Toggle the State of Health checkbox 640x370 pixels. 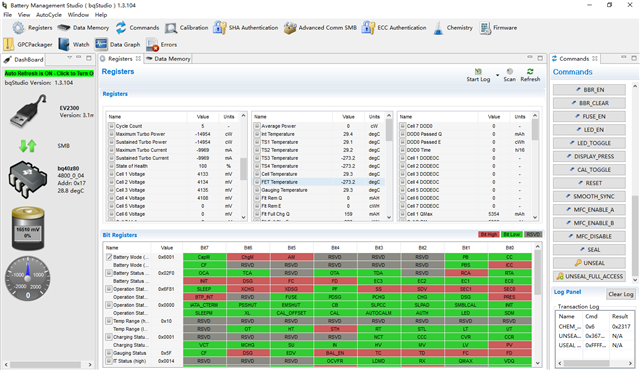tap(111, 166)
